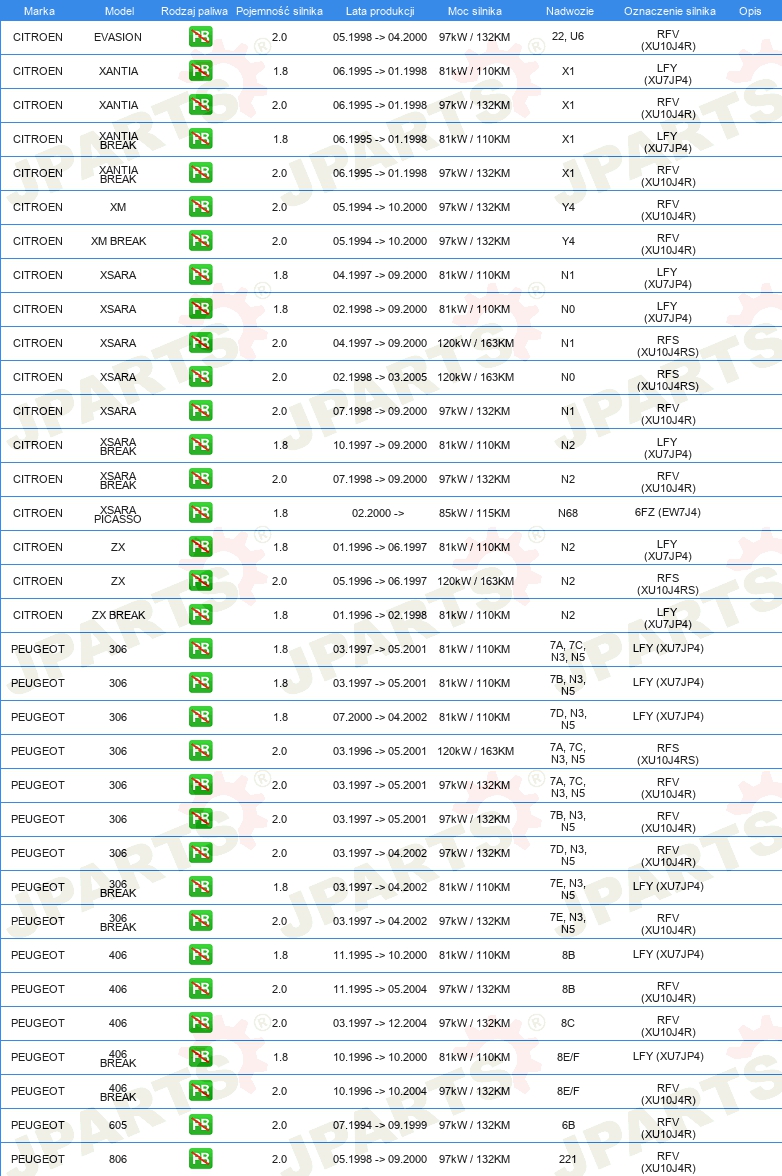Click the Pojemność silnika column header
This screenshot has width=782, height=1176.
(279, 11)
